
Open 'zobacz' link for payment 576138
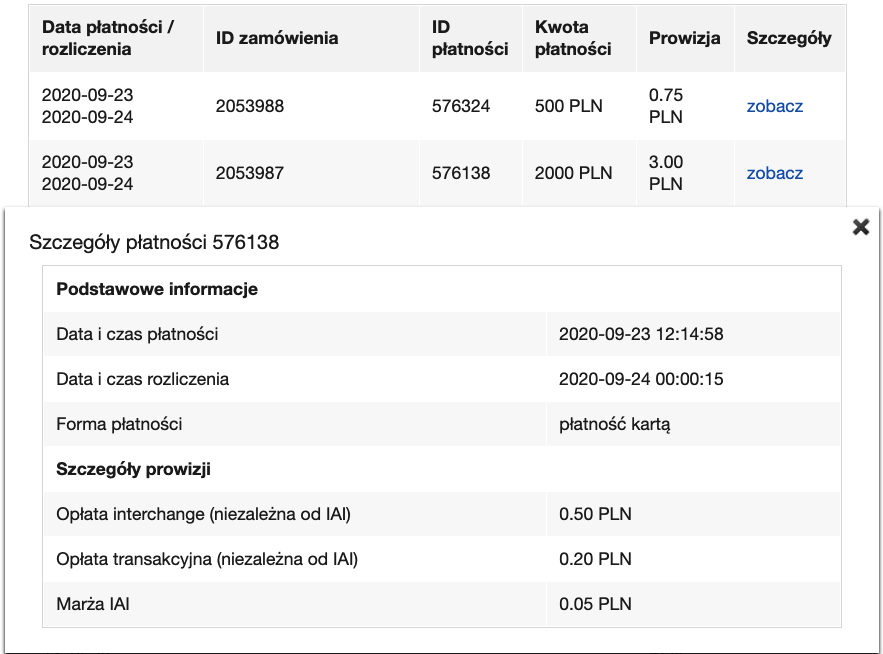pyautogui.click(x=774, y=173)
